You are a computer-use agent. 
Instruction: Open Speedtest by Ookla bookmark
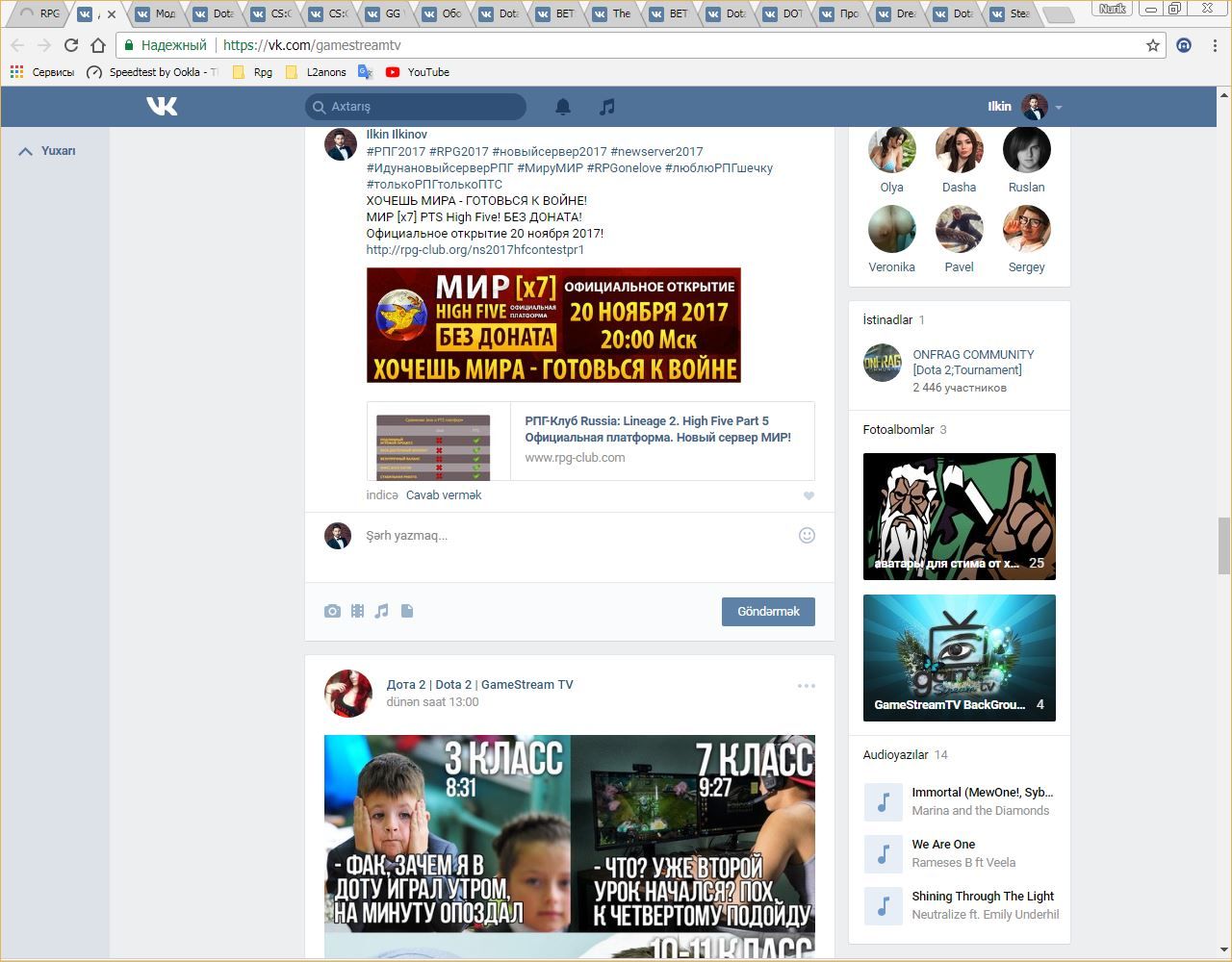152,72
